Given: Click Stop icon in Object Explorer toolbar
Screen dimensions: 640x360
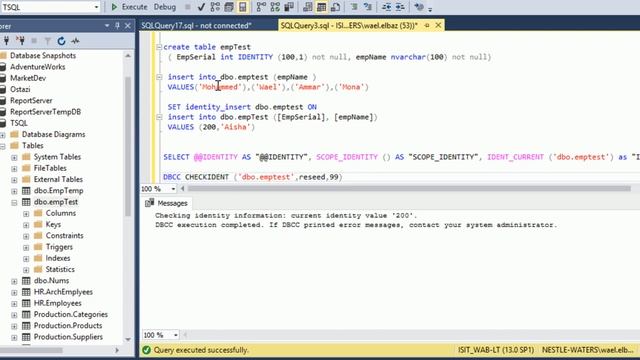Looking at the screenshot, I should tap(34, 41).
